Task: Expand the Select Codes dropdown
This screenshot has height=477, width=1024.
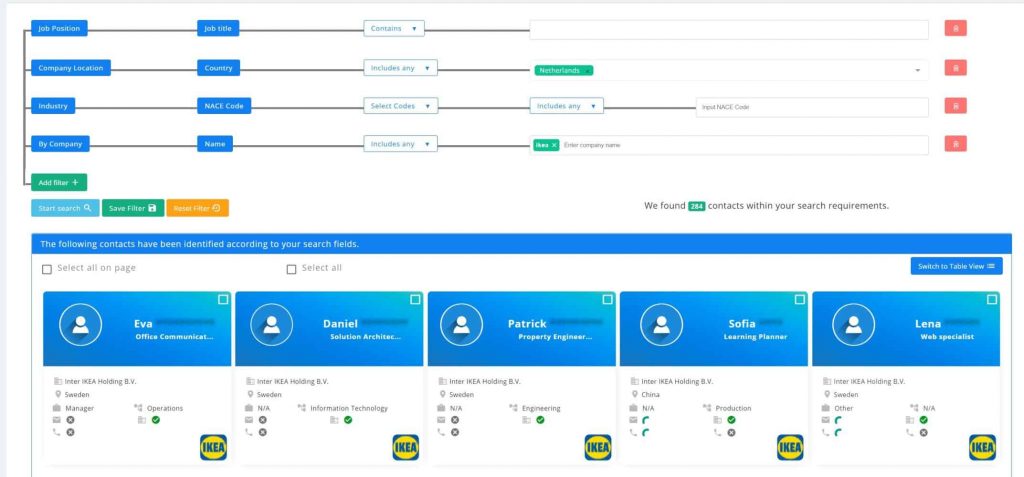Action: (x=400, y=106)
